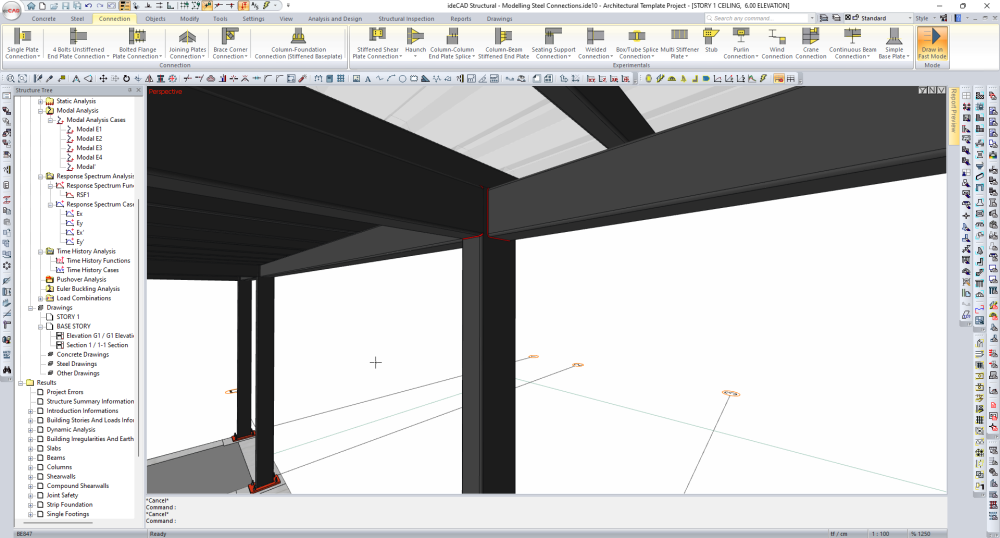Select the Brace Corner Connection tool

click(x=229, y=38)
